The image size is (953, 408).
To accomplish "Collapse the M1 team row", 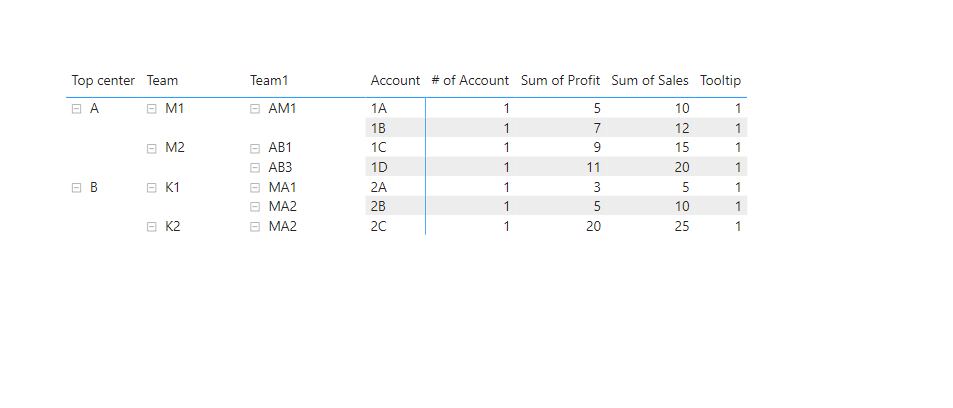I will [x=152, y=109].
